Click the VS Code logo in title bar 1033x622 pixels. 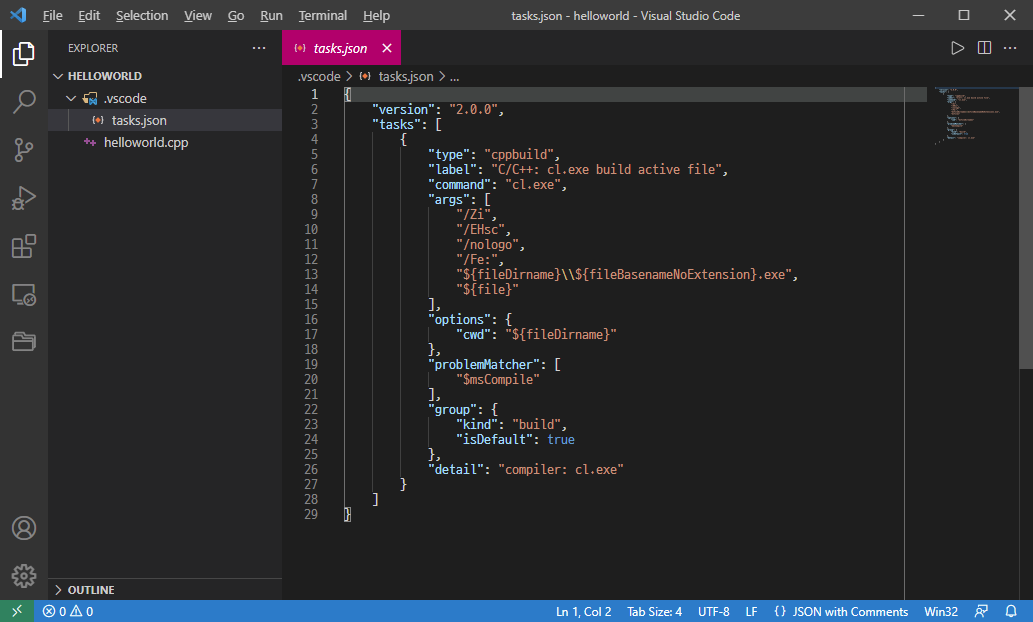pyautogui.click(x=18, y=15)
